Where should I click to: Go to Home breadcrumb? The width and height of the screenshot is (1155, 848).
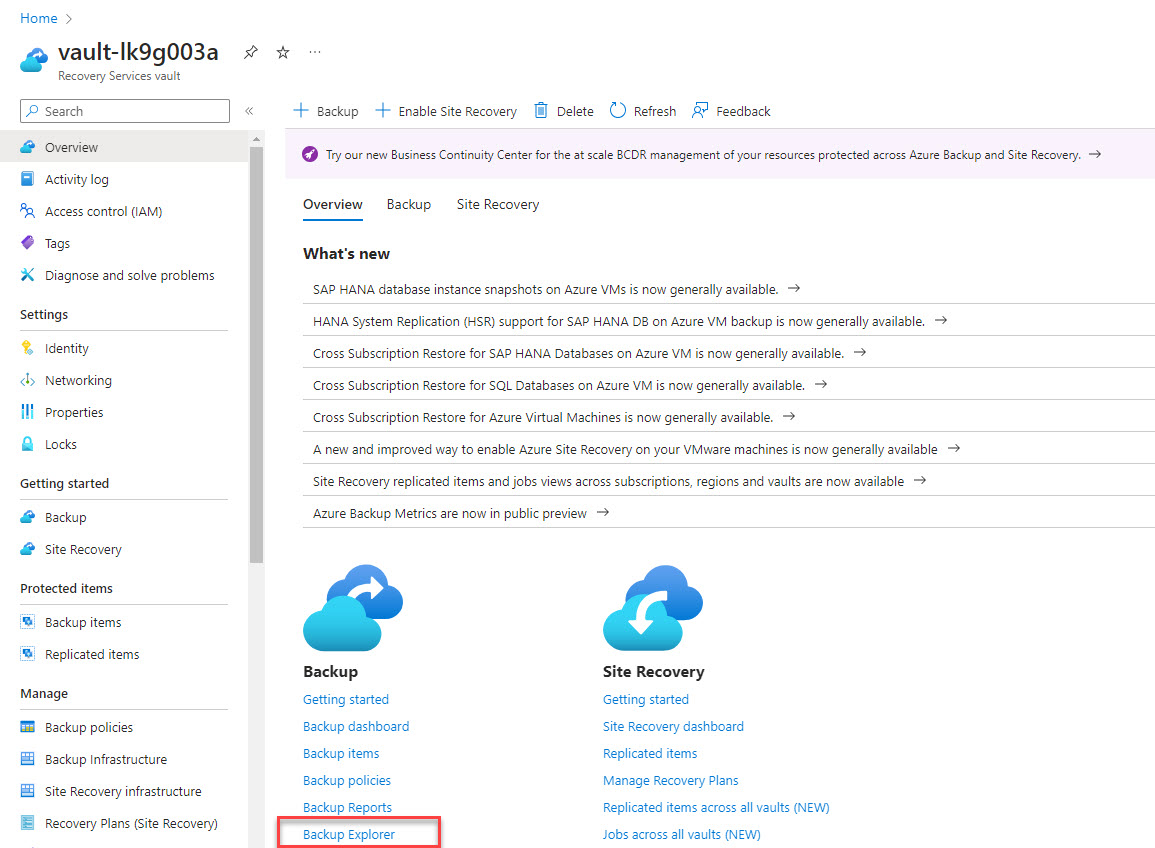coord(38,18)
